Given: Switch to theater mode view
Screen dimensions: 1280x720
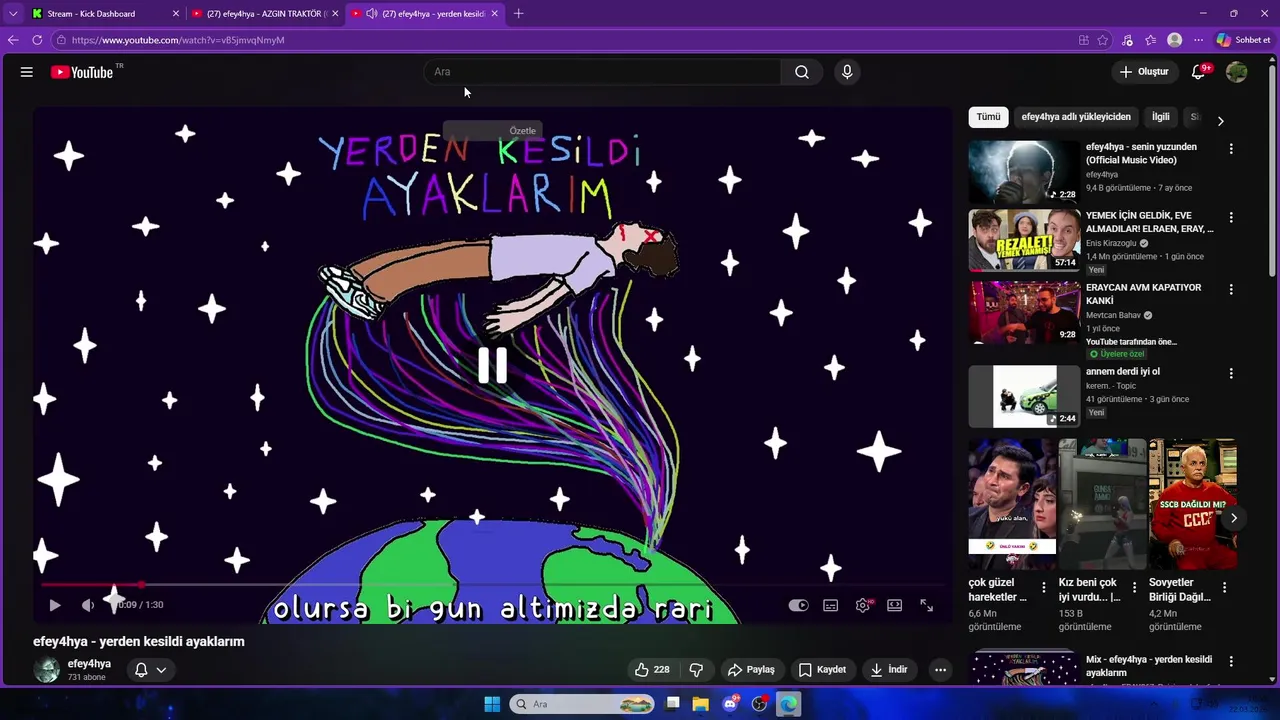Looking at the screenshot, I should coord(895,605).
